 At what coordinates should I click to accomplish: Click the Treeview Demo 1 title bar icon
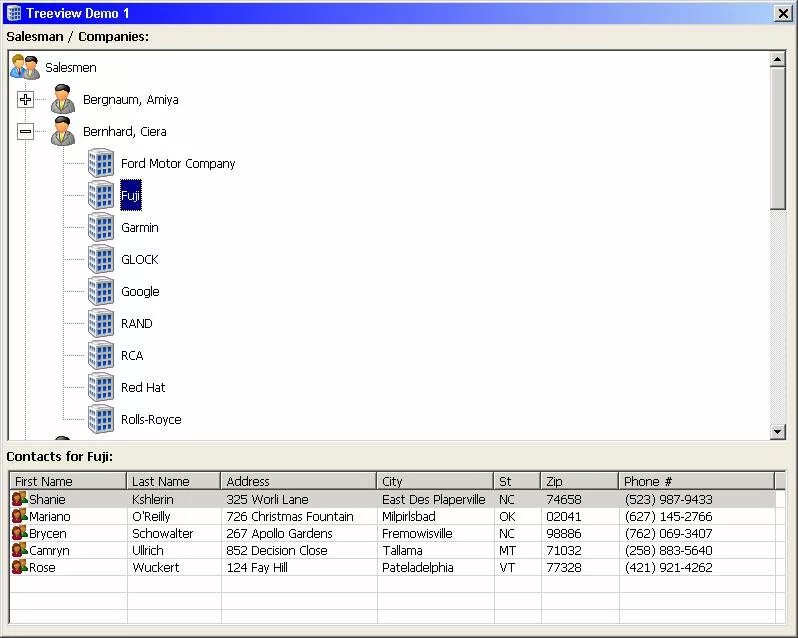[14, 13]
